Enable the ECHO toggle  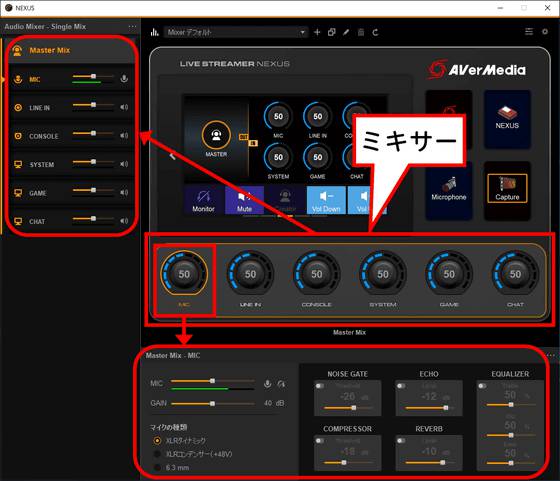(401, 386)
